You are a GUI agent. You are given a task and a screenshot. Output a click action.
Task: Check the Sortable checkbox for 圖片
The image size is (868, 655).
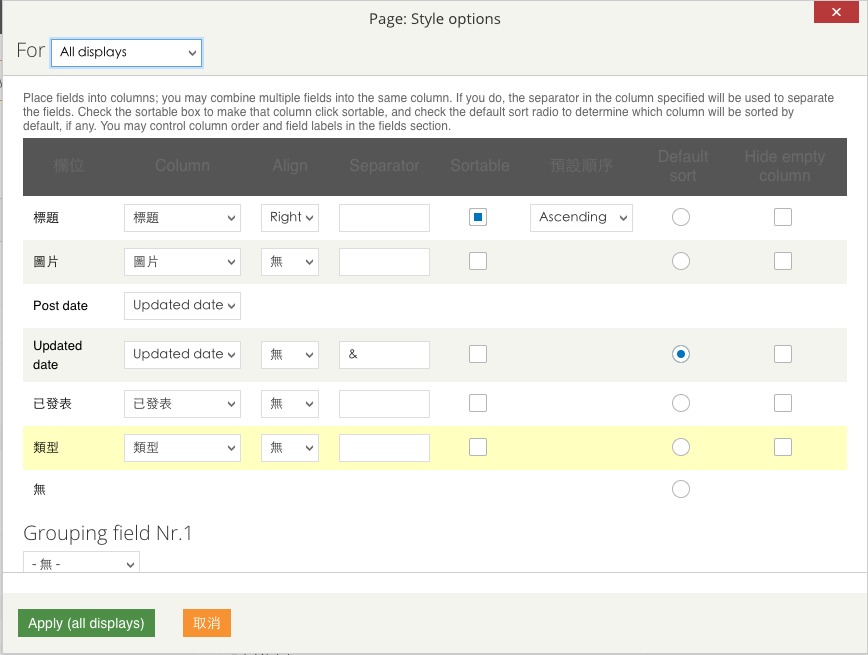tap(478, 261)
